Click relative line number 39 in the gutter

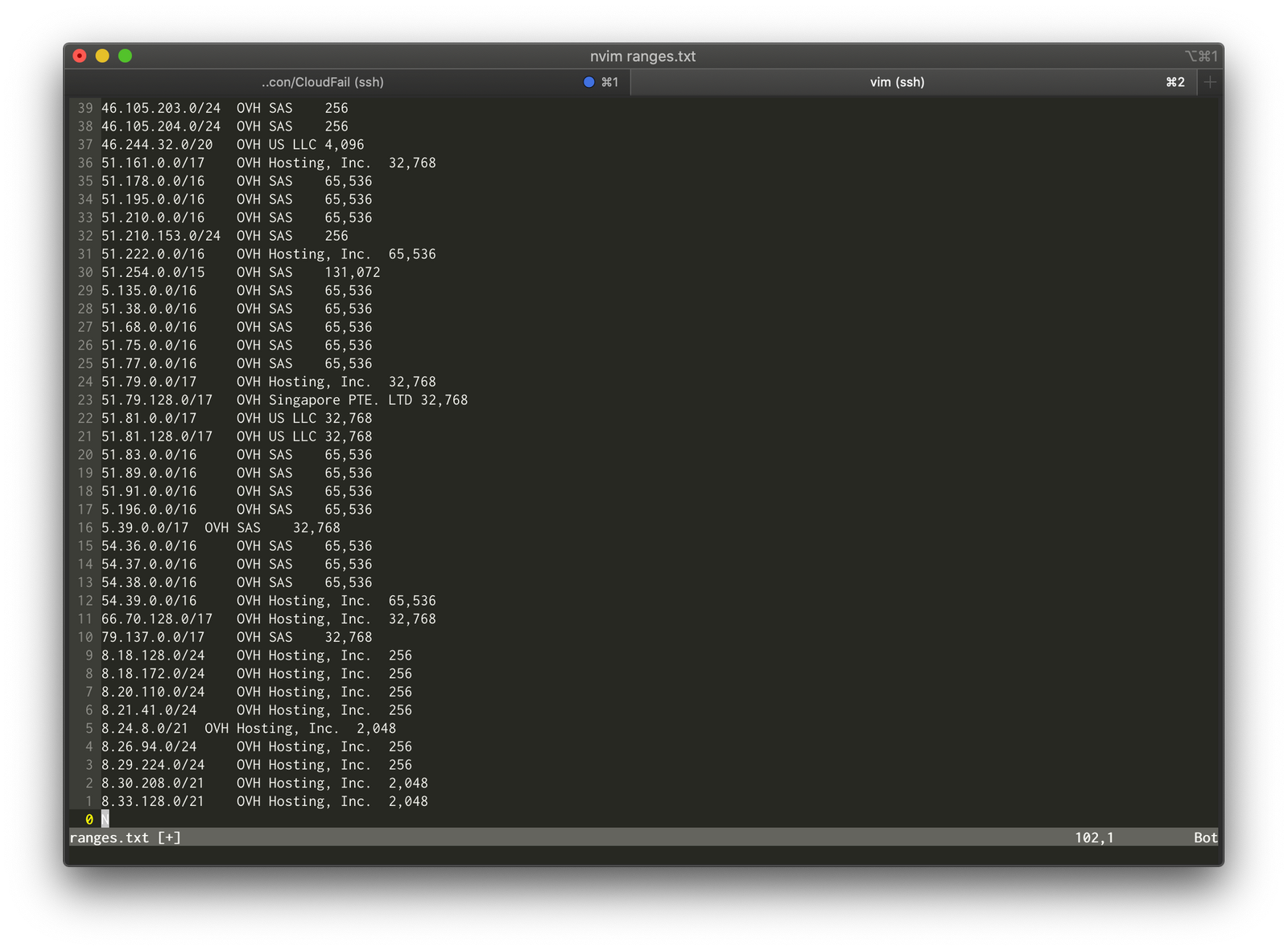coord(85,108)
